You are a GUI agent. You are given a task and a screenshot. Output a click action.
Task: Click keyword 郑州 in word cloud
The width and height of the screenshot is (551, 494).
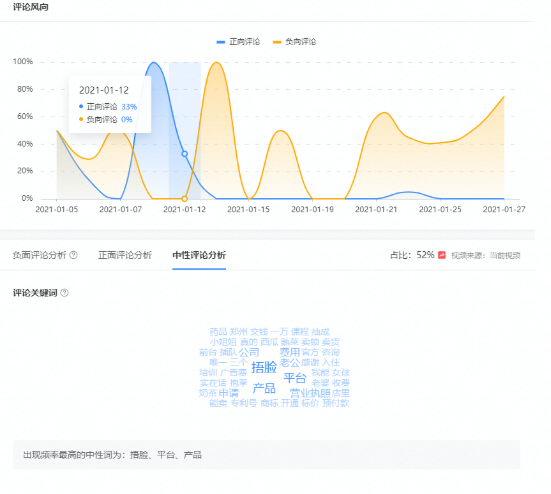[x=239, y=332]
